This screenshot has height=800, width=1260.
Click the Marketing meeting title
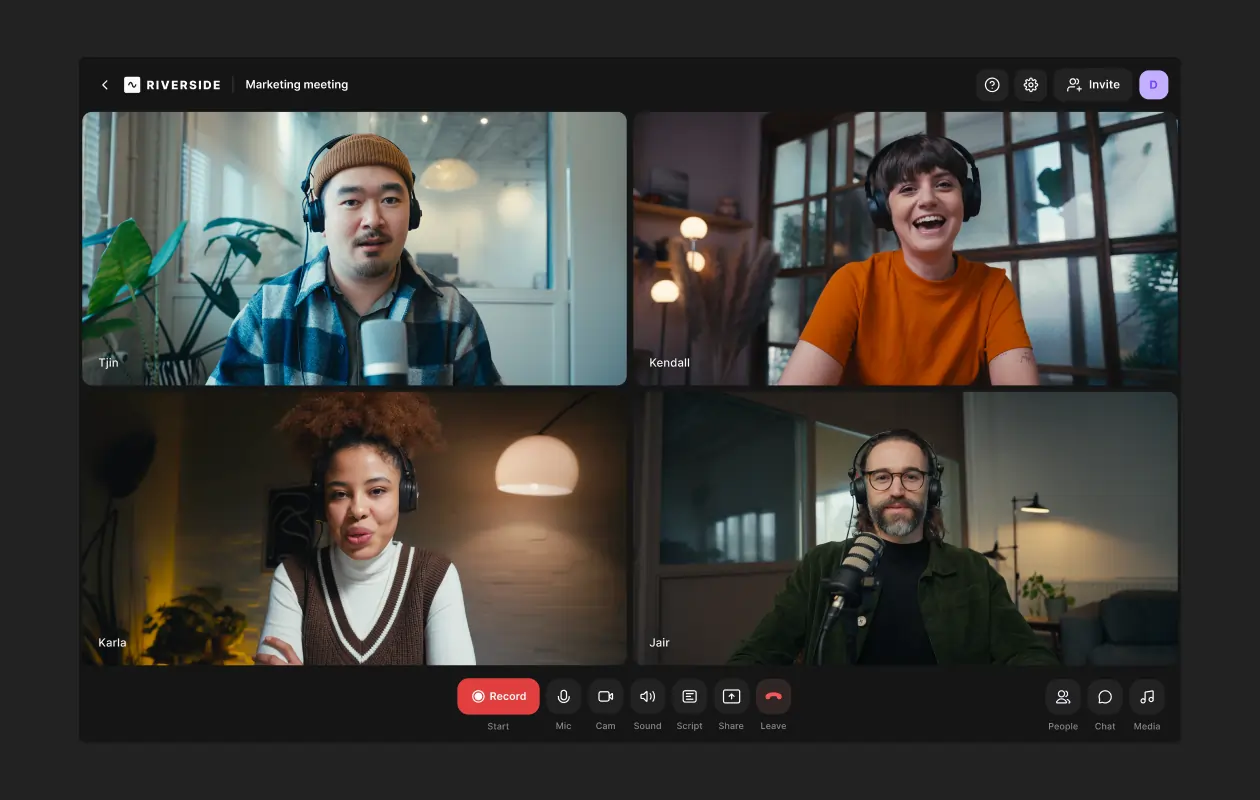pos(297,85)
